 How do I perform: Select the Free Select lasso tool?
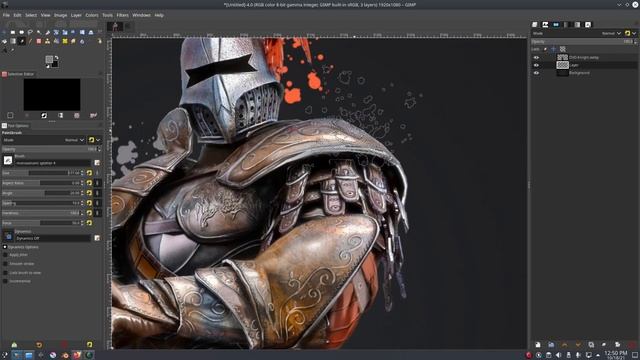tap(30, 32)
